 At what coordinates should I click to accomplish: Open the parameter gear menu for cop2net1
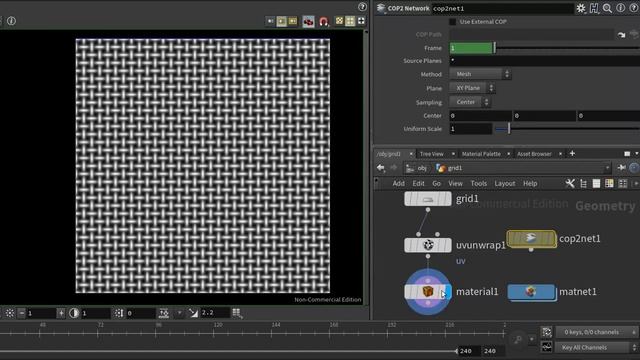click(580, 8)
